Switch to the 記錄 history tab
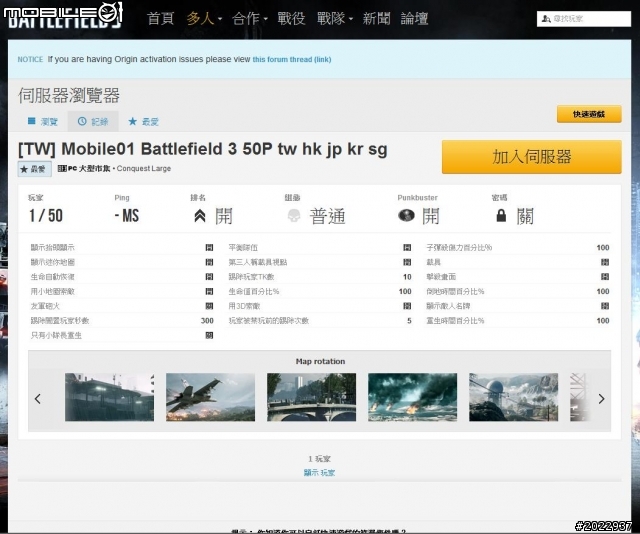Screen dimensions: 640x534 (x=93, y=121)
